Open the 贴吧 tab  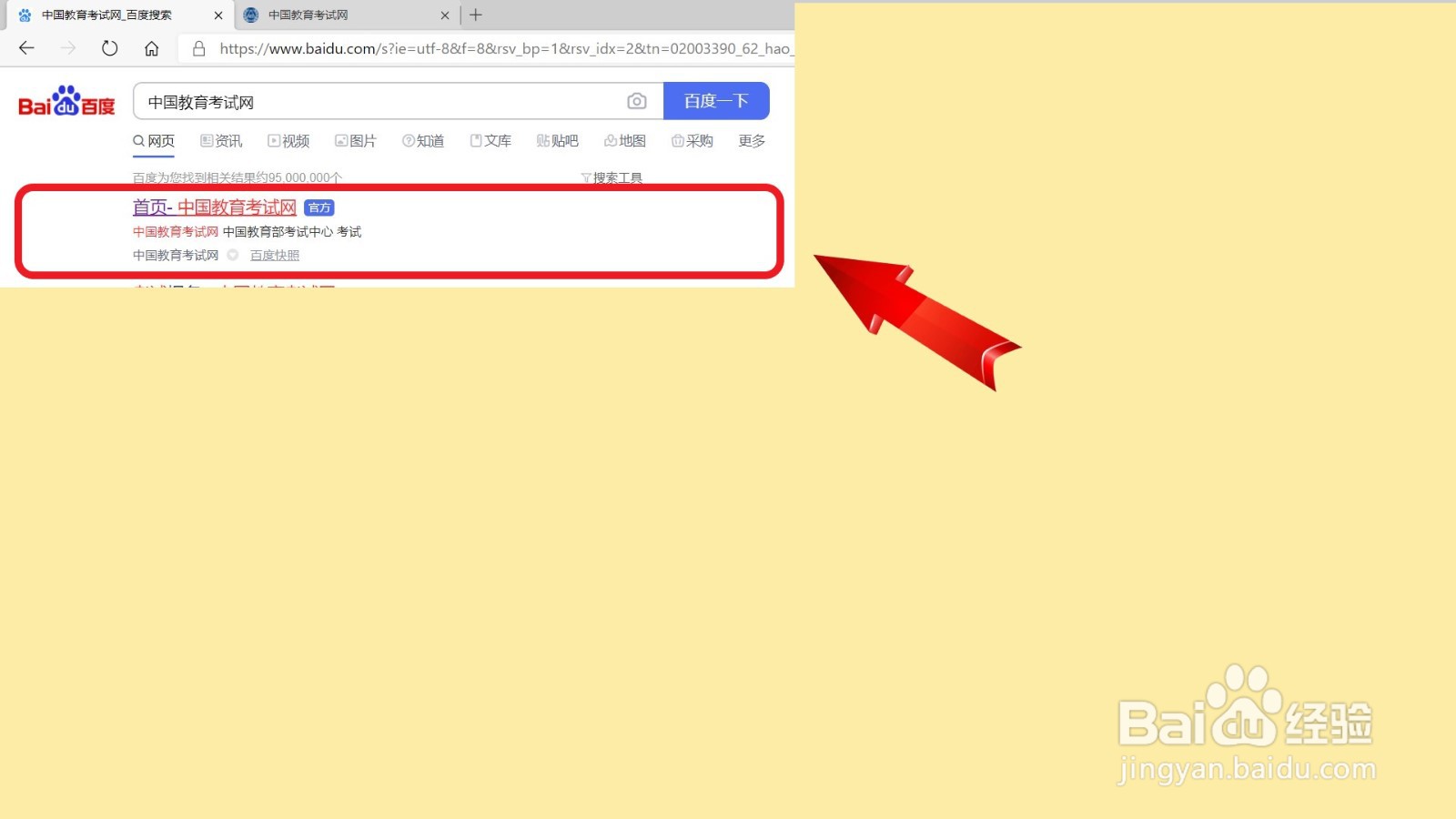coord(558,141)
